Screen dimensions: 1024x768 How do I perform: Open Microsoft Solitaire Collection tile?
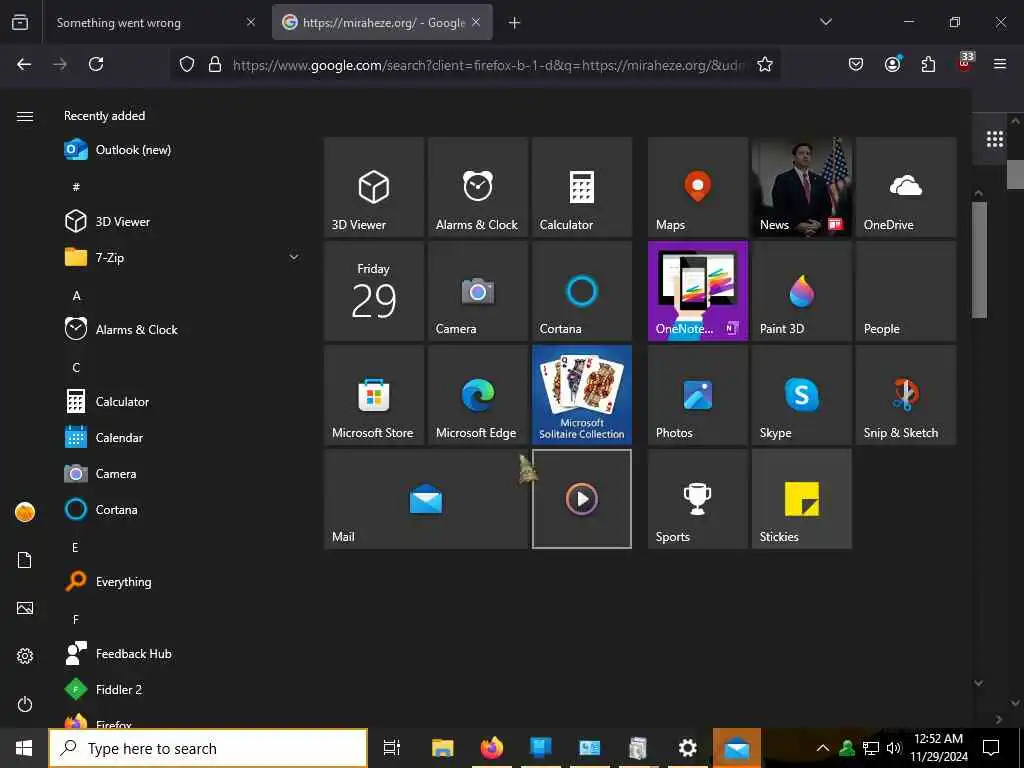[582, 395]
